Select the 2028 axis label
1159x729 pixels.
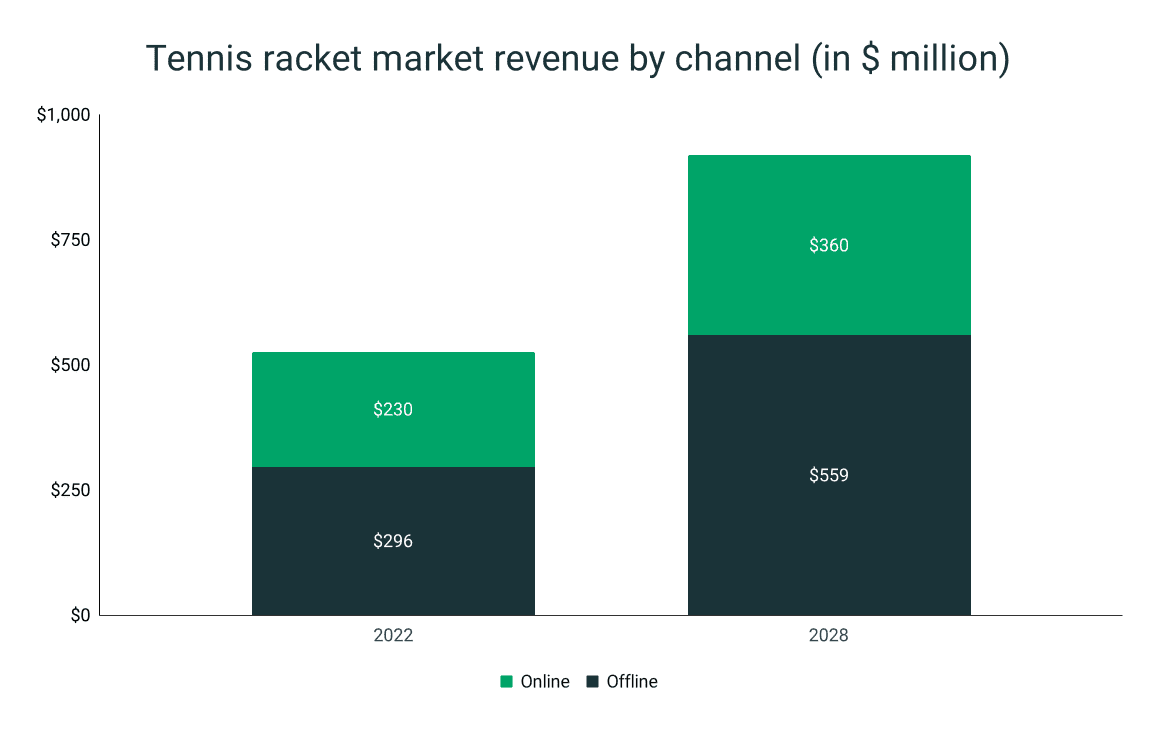click(x=828, y=634)
